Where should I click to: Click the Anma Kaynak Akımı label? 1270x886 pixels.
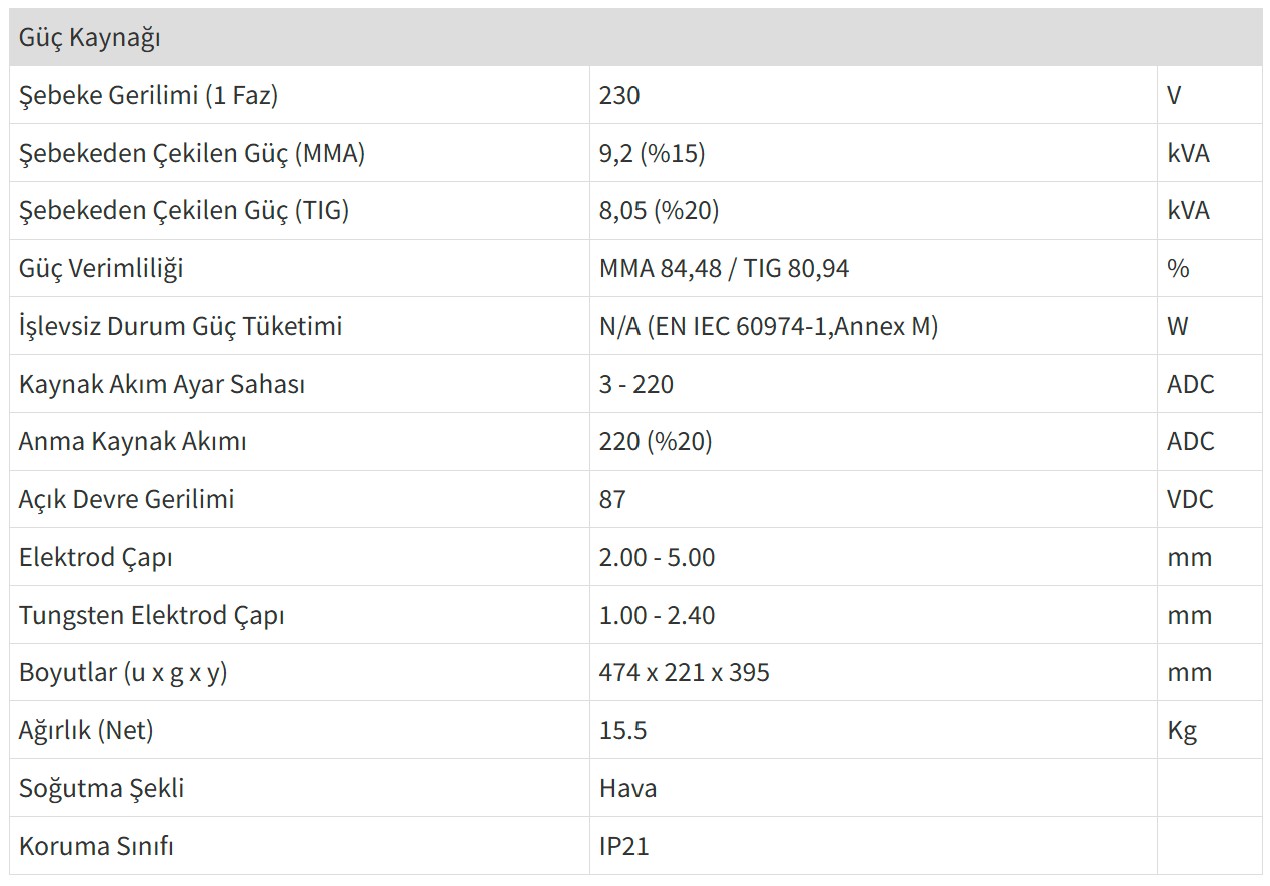point(132,442)
